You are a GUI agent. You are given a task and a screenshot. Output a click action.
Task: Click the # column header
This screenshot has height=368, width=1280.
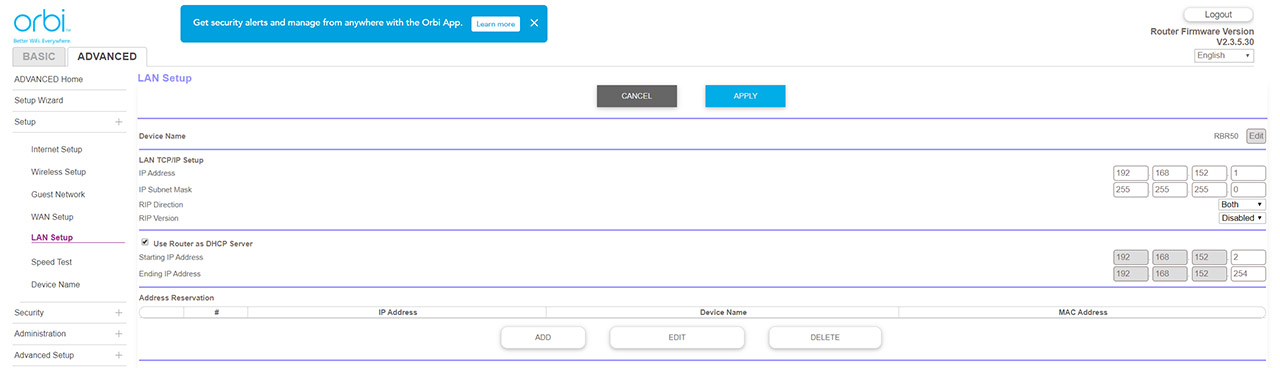click(x=216, y=312)
